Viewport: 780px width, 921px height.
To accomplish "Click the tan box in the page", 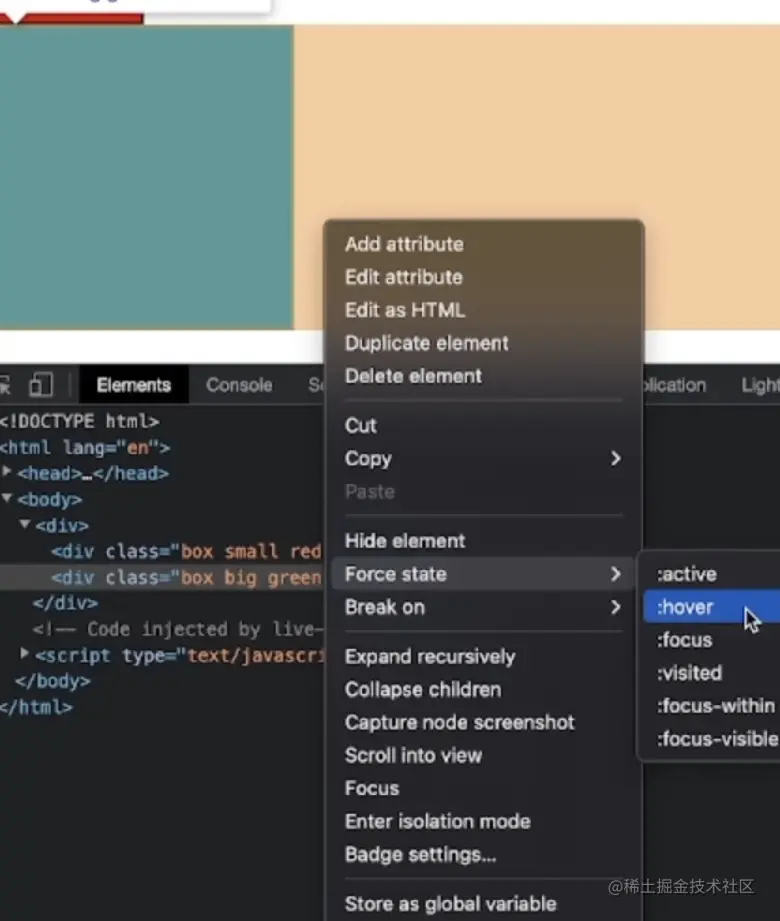I will pyautogui.click(x=536, y=123).
